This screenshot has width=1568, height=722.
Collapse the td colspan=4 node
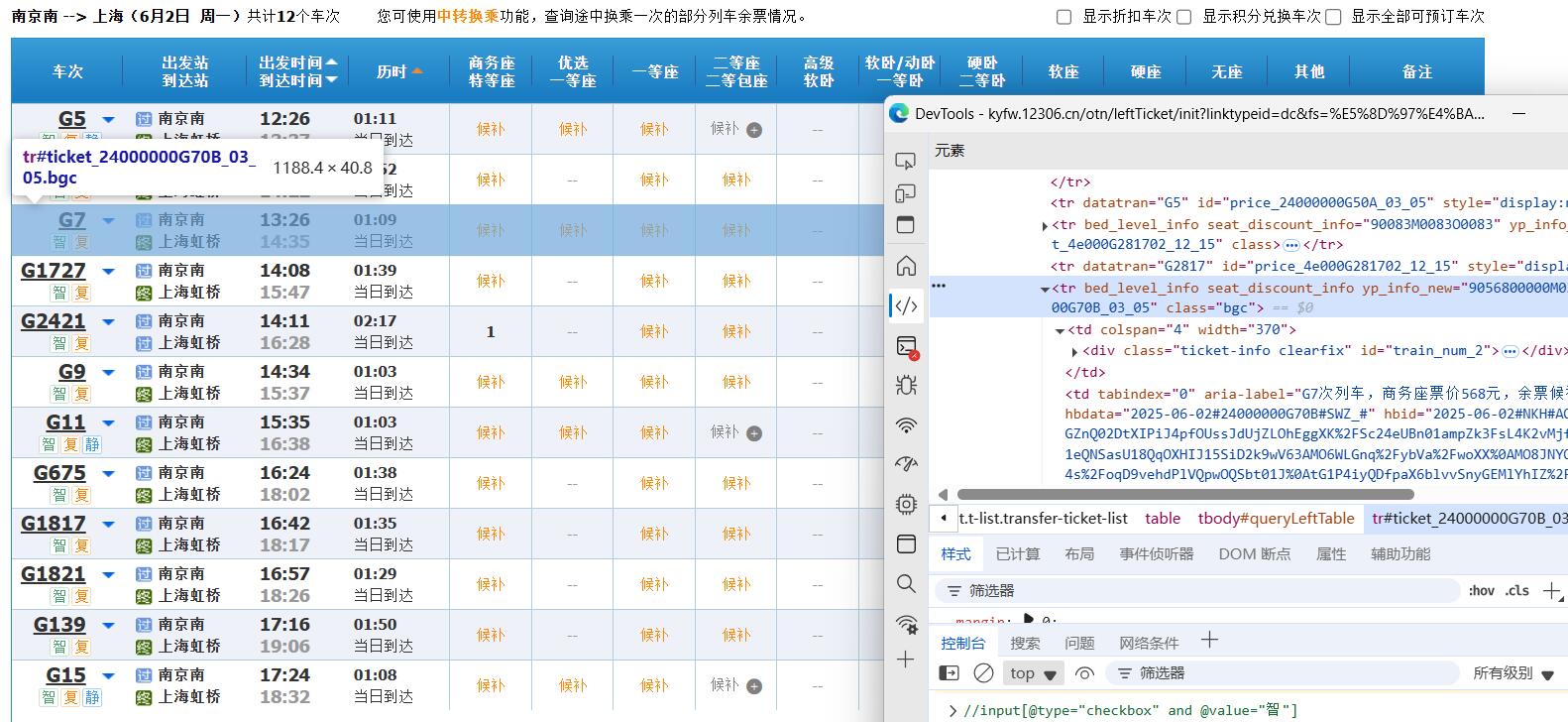pos(1060,330)
